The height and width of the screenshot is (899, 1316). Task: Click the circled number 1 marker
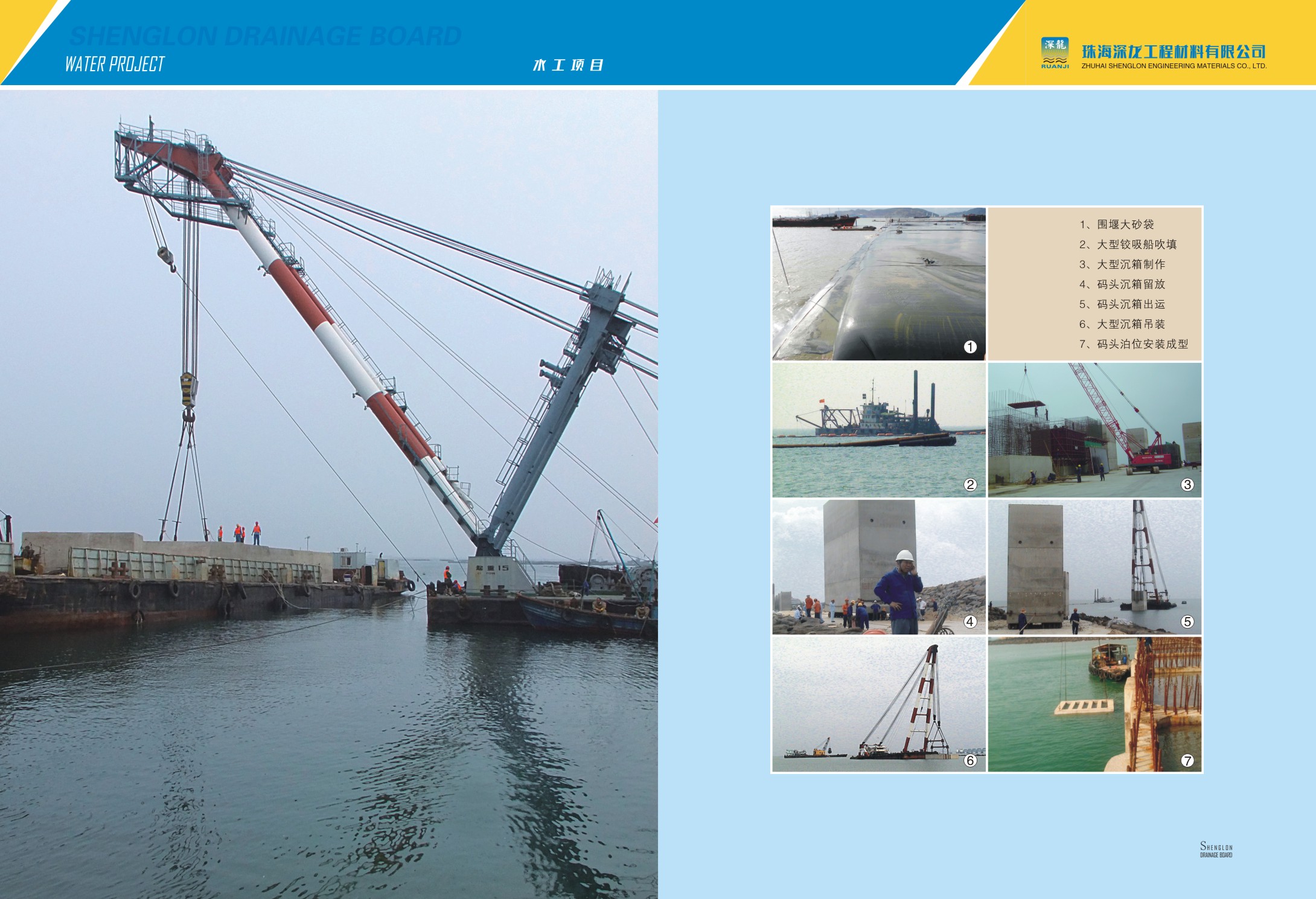970,347
